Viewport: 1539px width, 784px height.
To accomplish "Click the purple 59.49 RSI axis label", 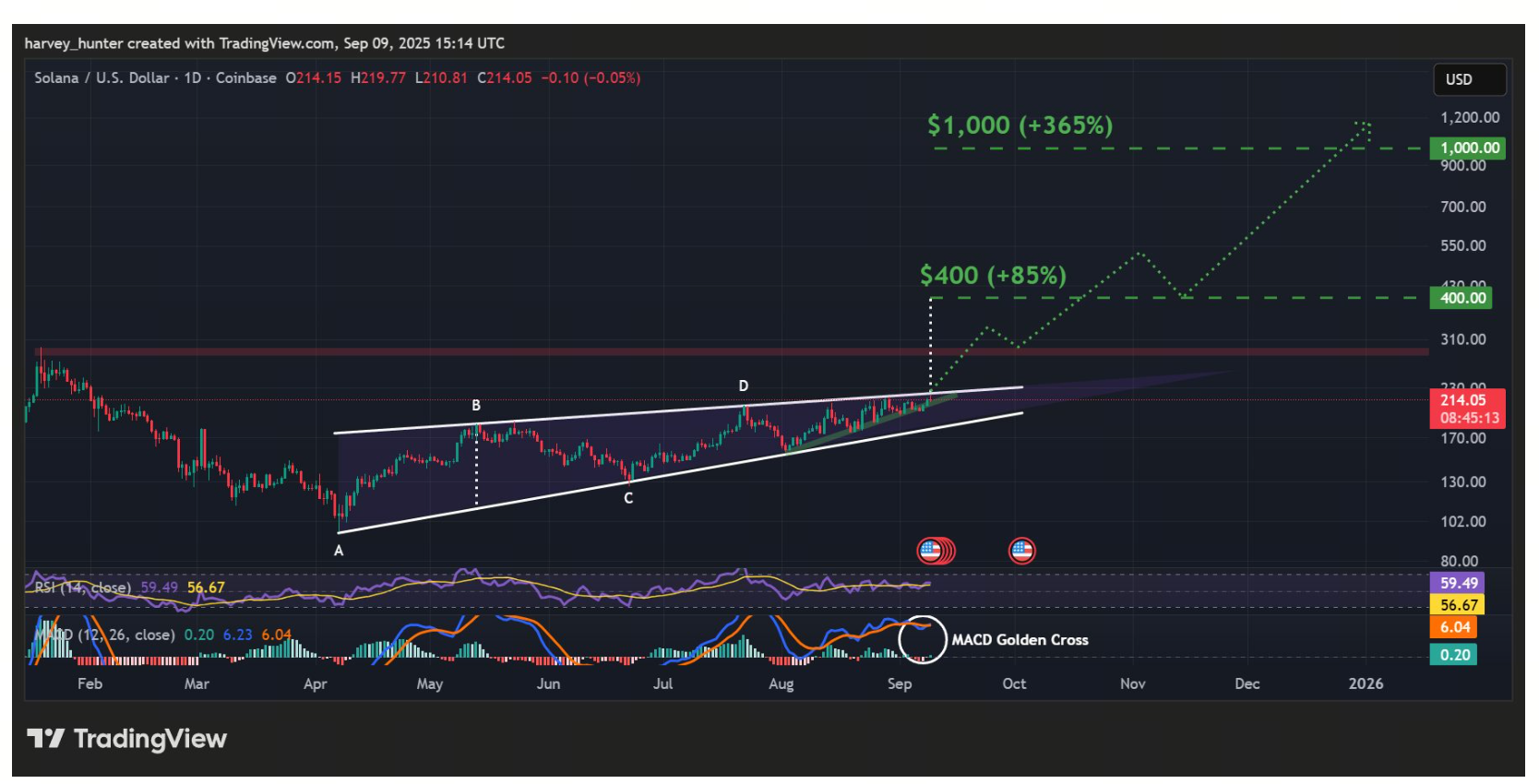I will (1457, 583).
